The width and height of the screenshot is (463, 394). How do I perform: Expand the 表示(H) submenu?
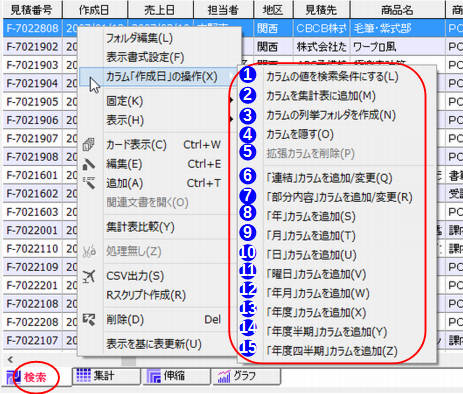coord(157,120)
